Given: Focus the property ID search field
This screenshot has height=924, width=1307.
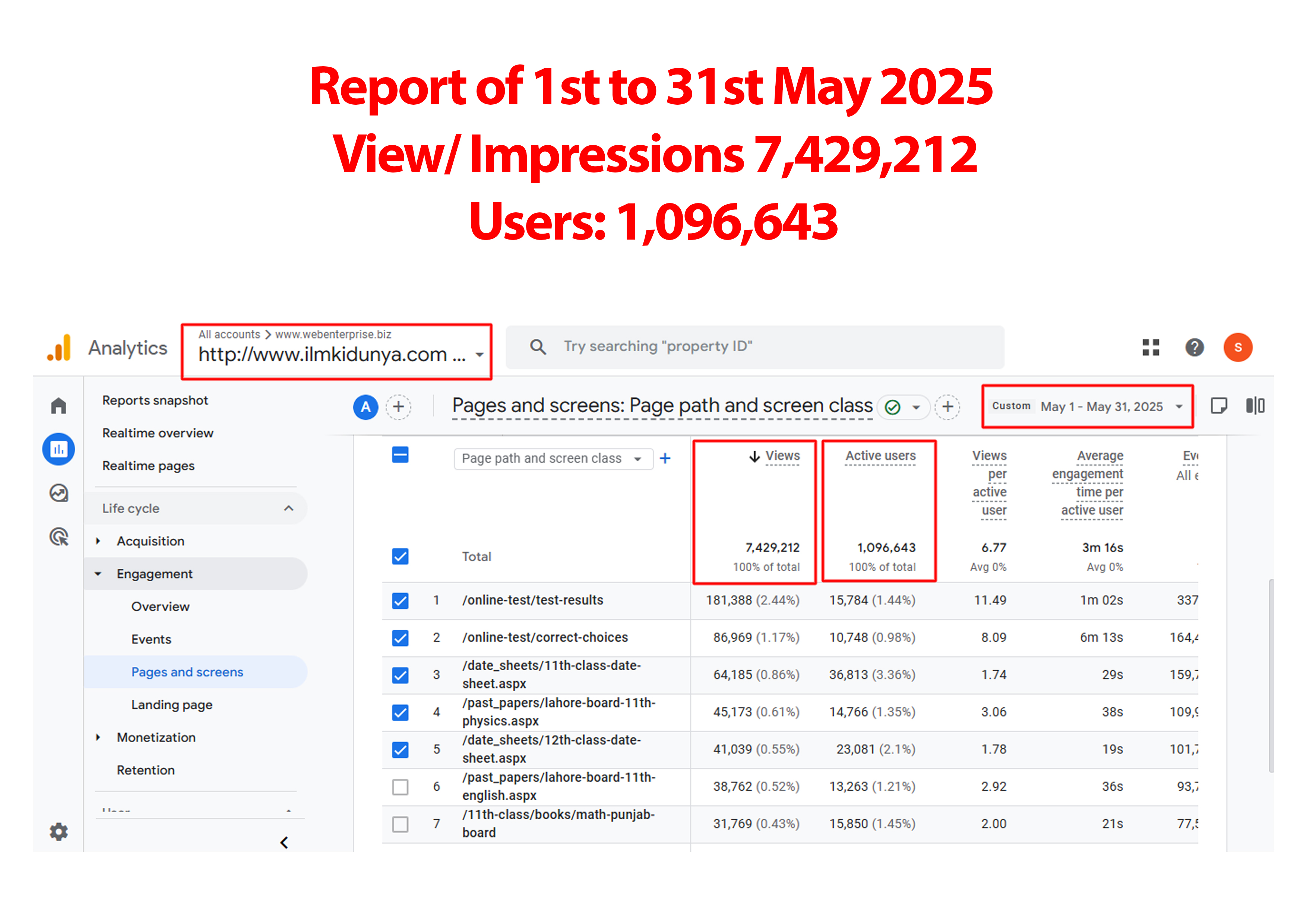Looking at the screenshot, I should (x=755, y=347).
